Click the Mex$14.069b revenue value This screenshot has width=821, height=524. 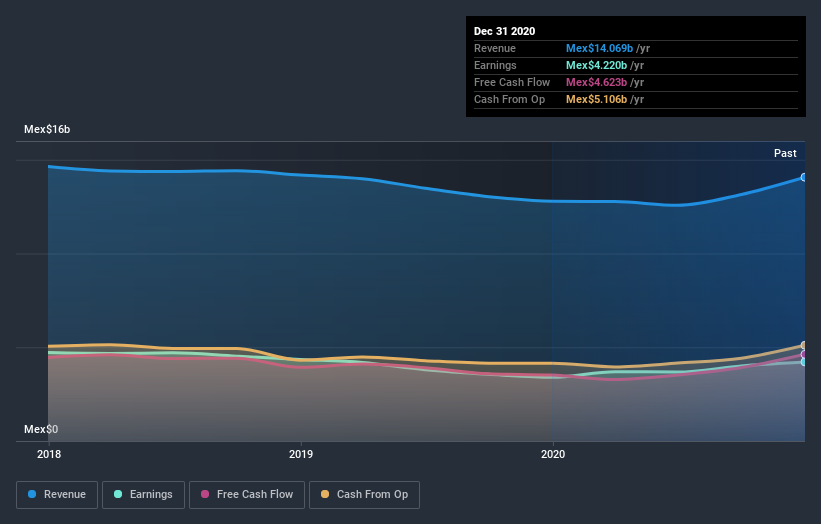(x=599, y=48)
